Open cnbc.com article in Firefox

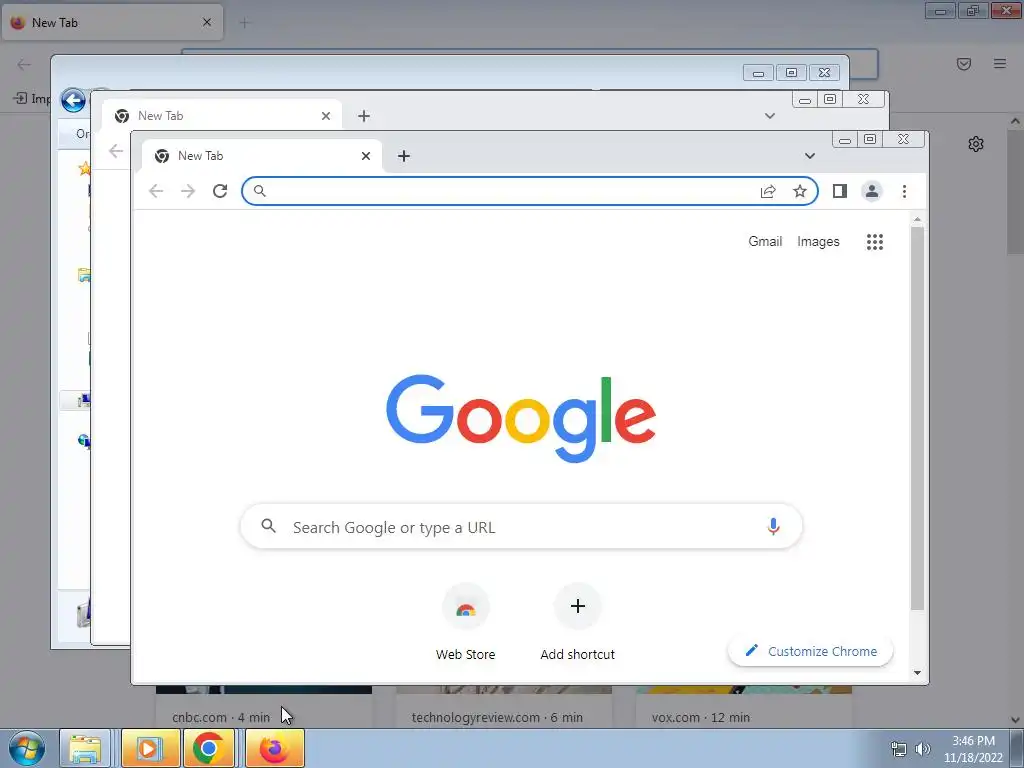coord(264,707)
